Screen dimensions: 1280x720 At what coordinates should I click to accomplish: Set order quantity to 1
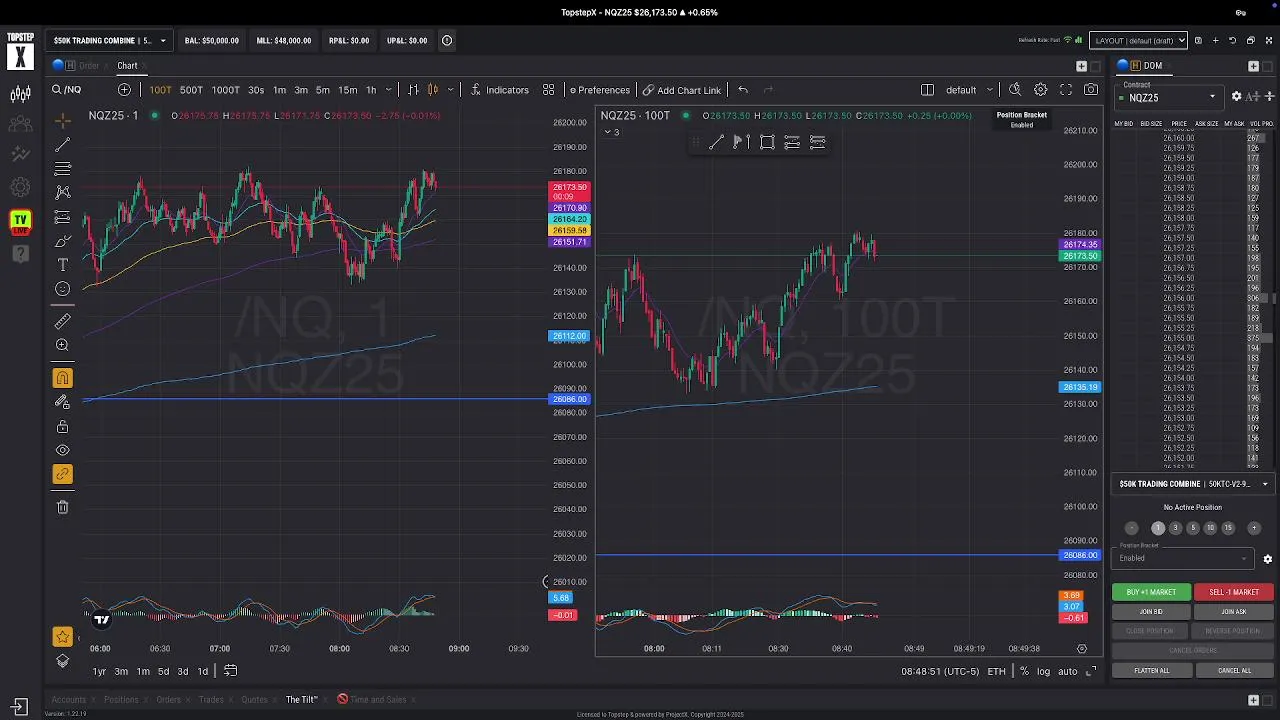pos(1158,528)
